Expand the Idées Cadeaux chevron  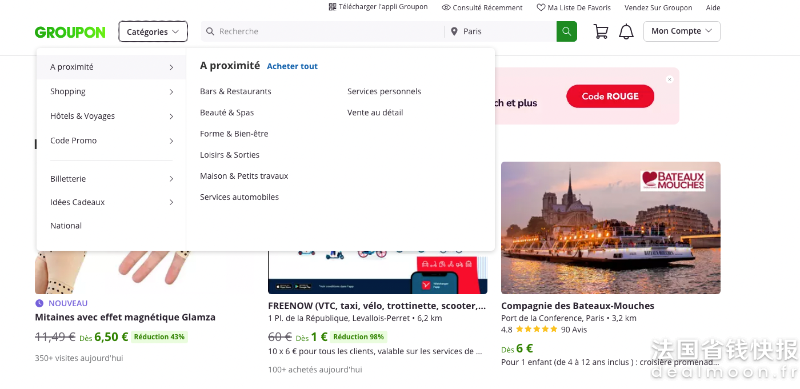[x=171, y=202]
